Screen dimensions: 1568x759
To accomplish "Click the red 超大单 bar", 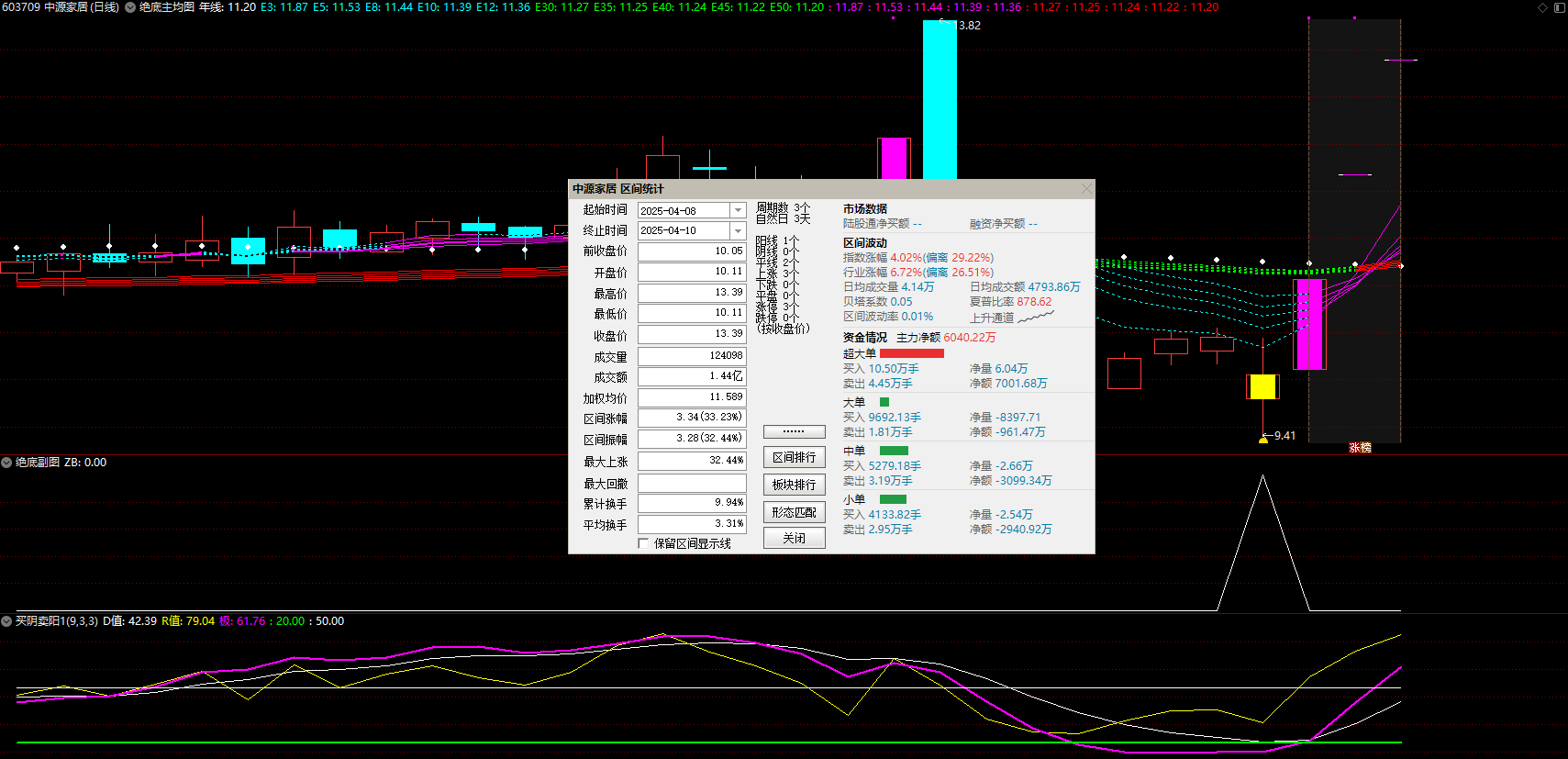I will coord(911,353).
